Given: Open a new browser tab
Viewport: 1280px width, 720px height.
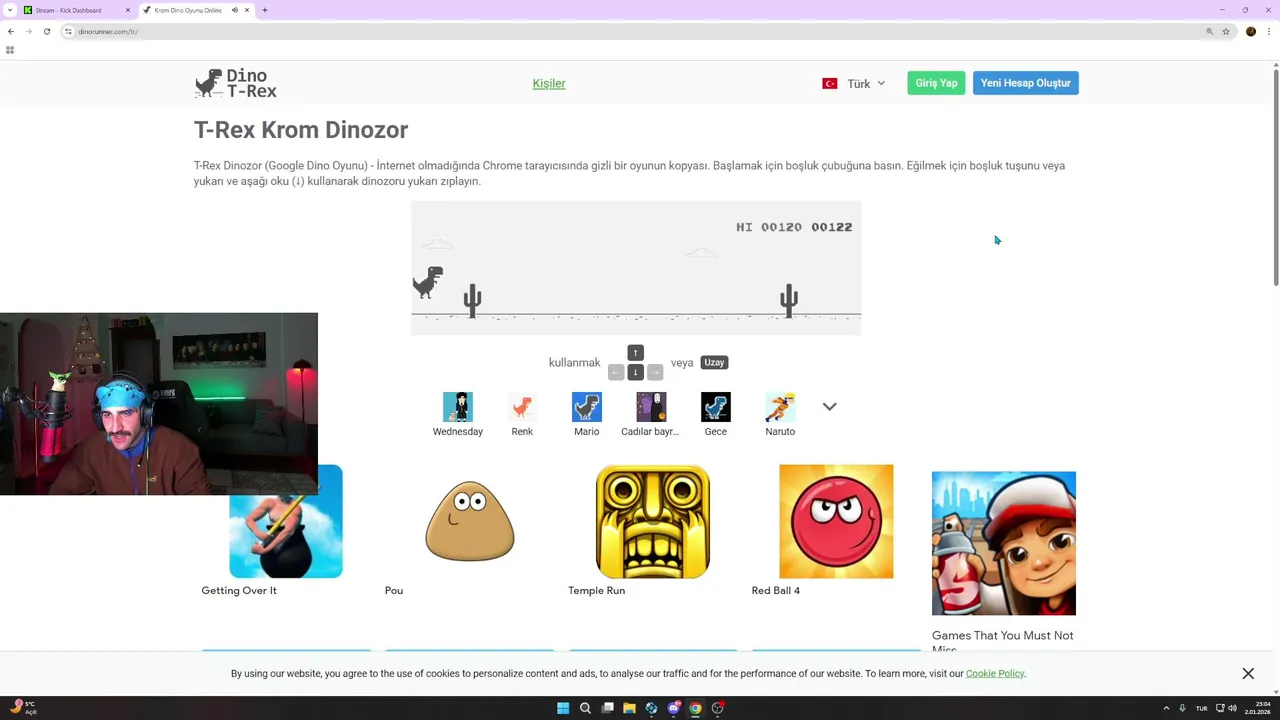Looking at the screenshot, I should pyautogui.click(x=265, y=10).
